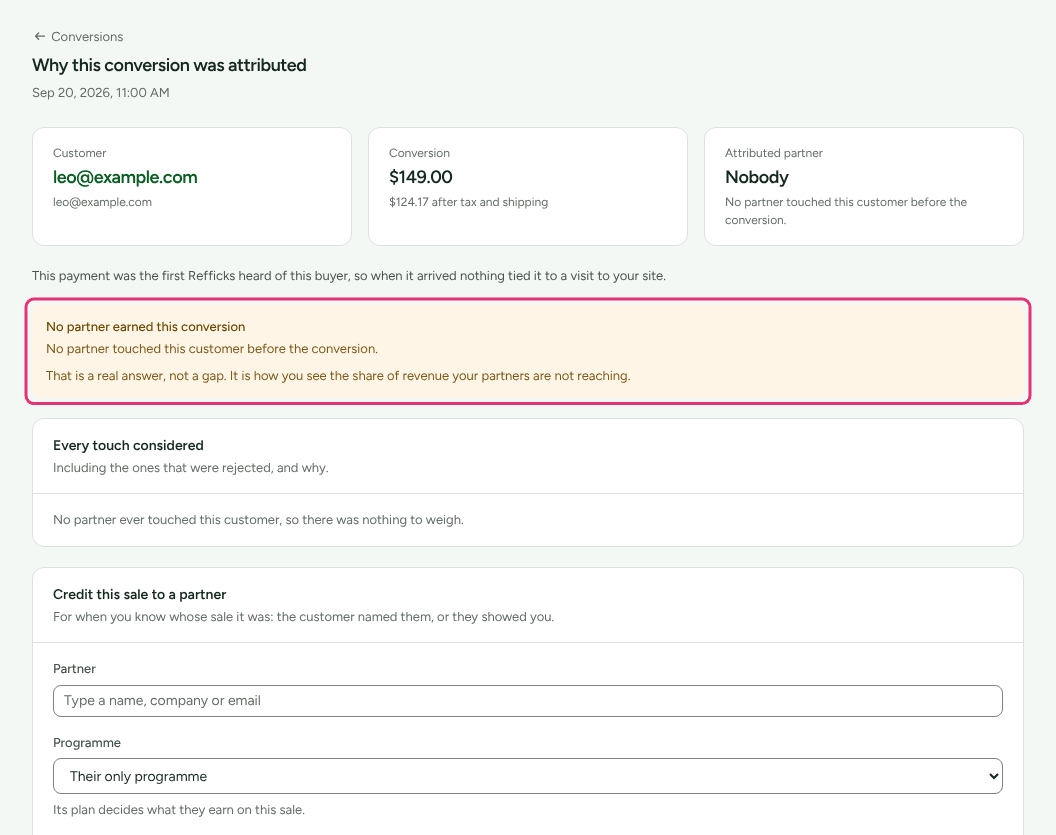This screenshot has width=1056, height=835.
Task: Select the page title 'Why this conversion was attributed'
Action: click(x=169, y=65)
